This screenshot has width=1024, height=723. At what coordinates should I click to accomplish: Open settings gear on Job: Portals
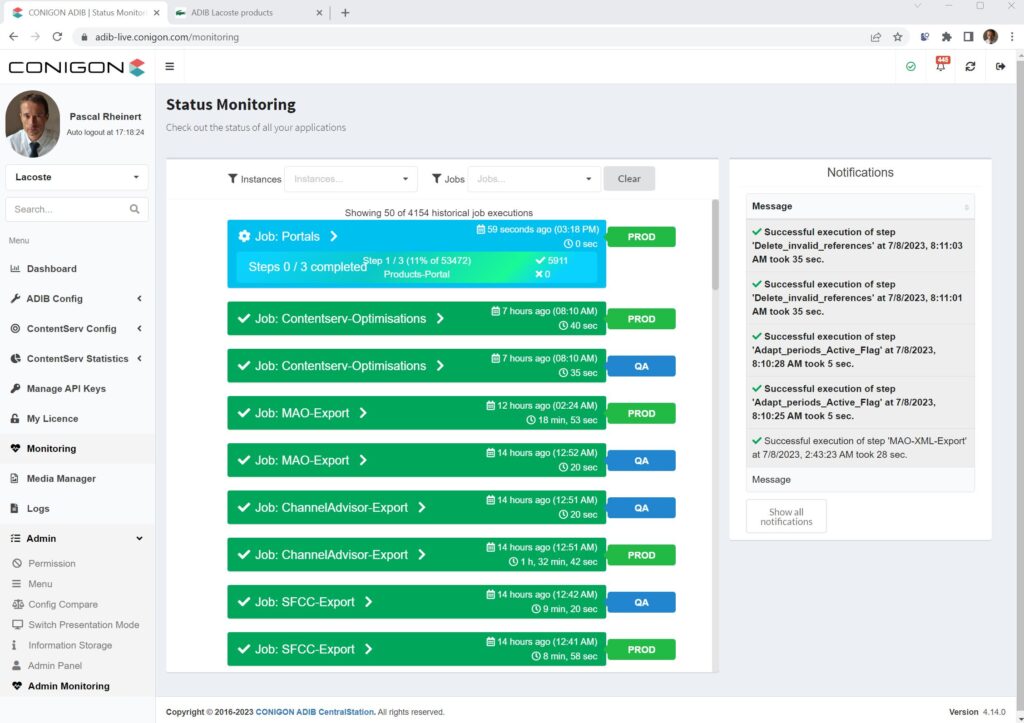(x=241, y=237)
